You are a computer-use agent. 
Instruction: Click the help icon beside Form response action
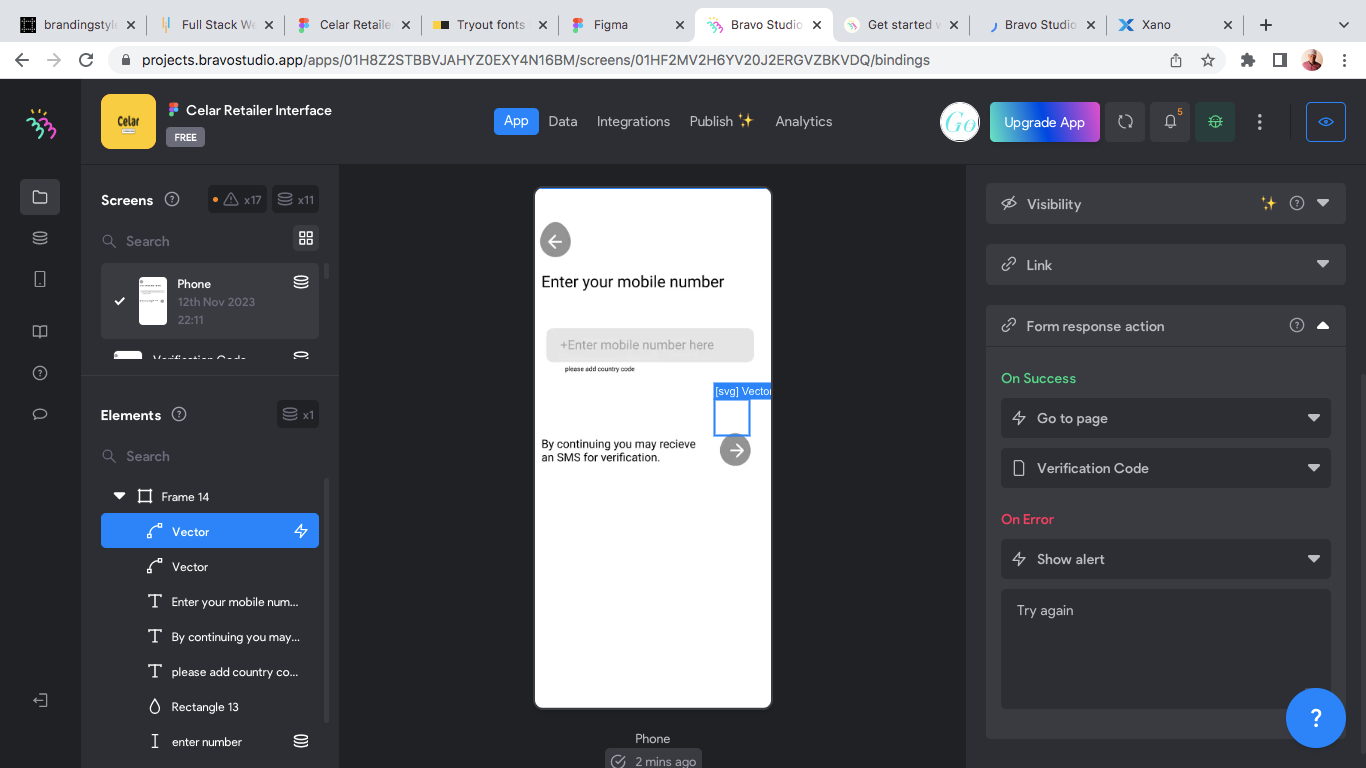click(1297, 325)
